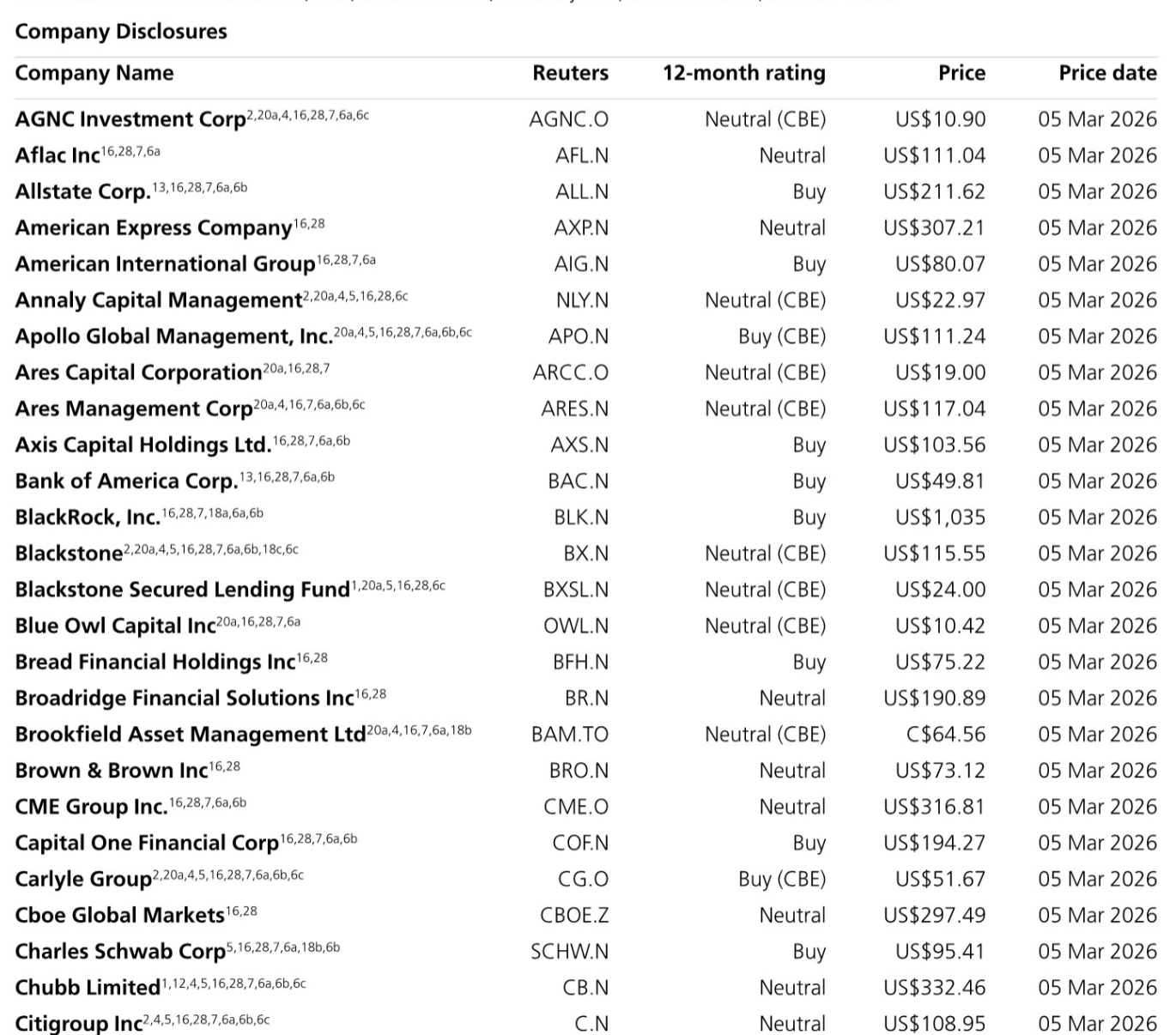Click the US$1,035 price for BlackRock

(x=940, y=517)
